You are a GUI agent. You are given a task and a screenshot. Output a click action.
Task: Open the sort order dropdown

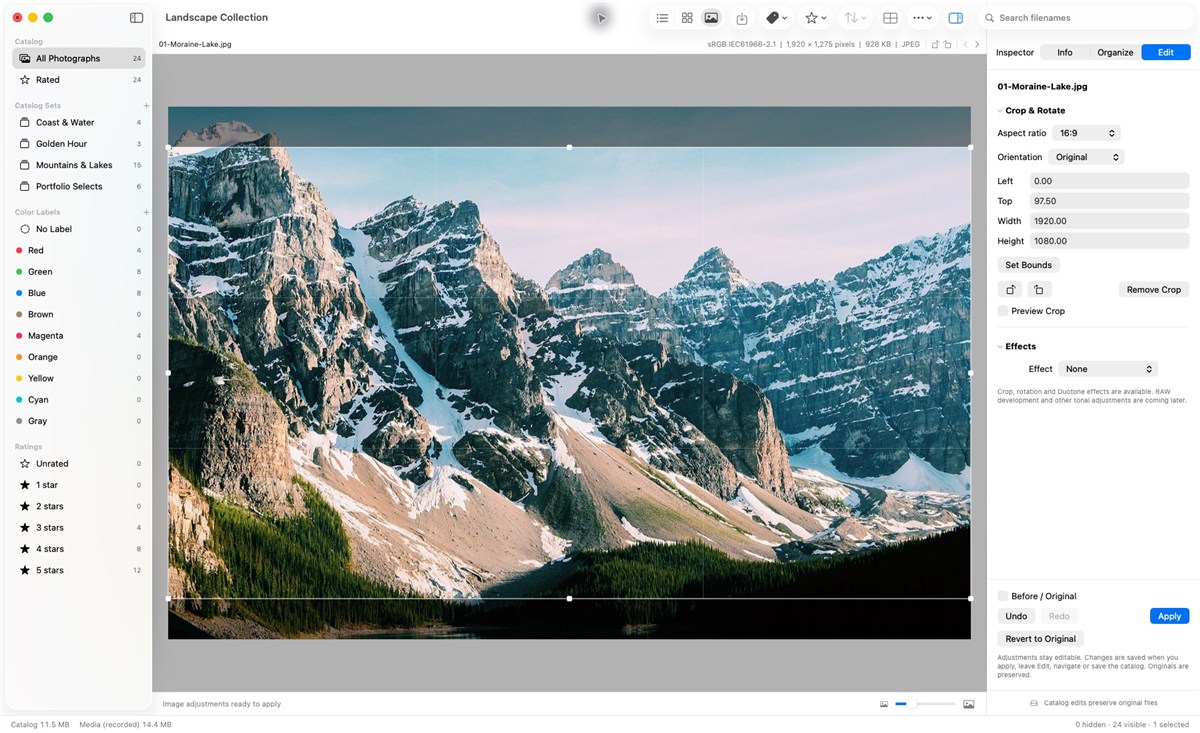[x=855, y=18]
